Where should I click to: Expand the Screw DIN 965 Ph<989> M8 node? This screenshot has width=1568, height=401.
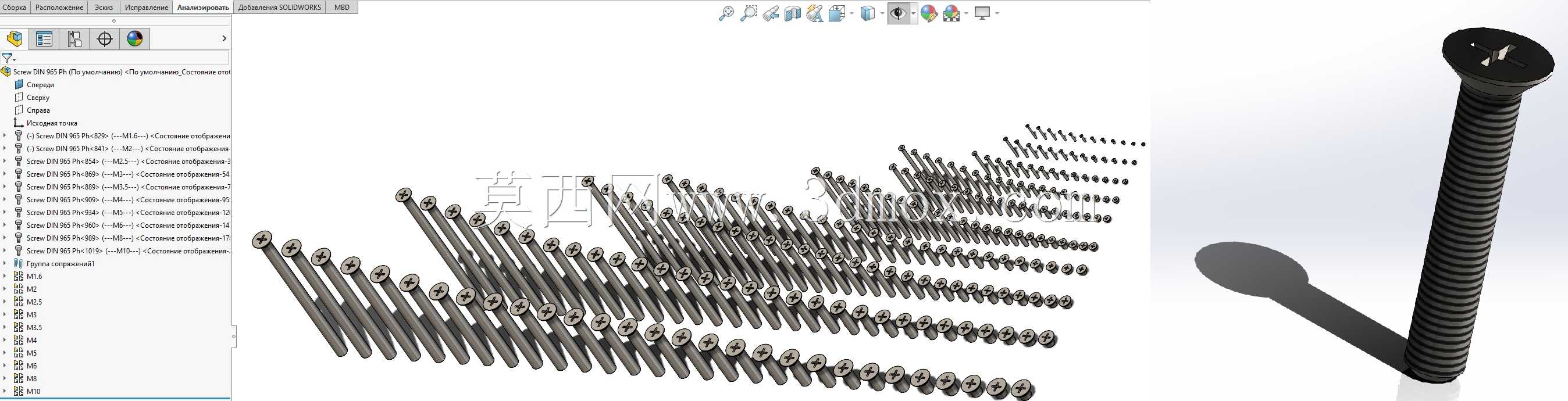5,238
